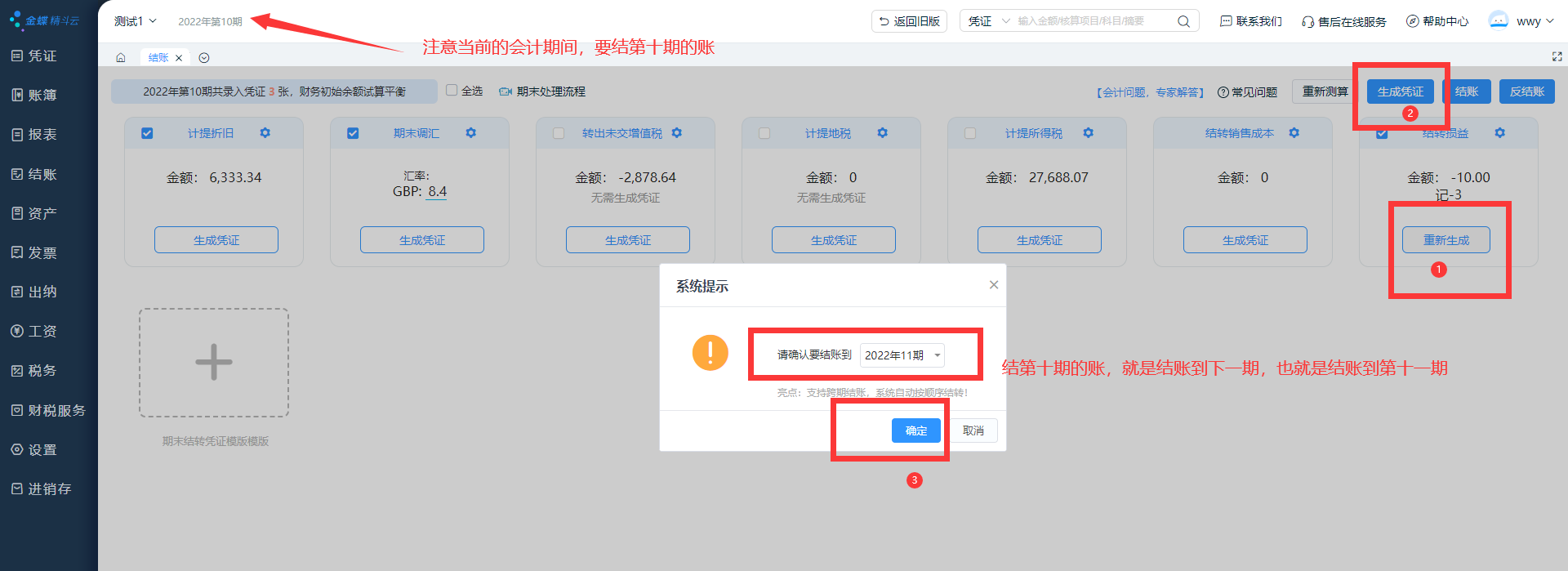Click the search input field
This screenshot has width=1568, height=571.
pos(1093,21)
